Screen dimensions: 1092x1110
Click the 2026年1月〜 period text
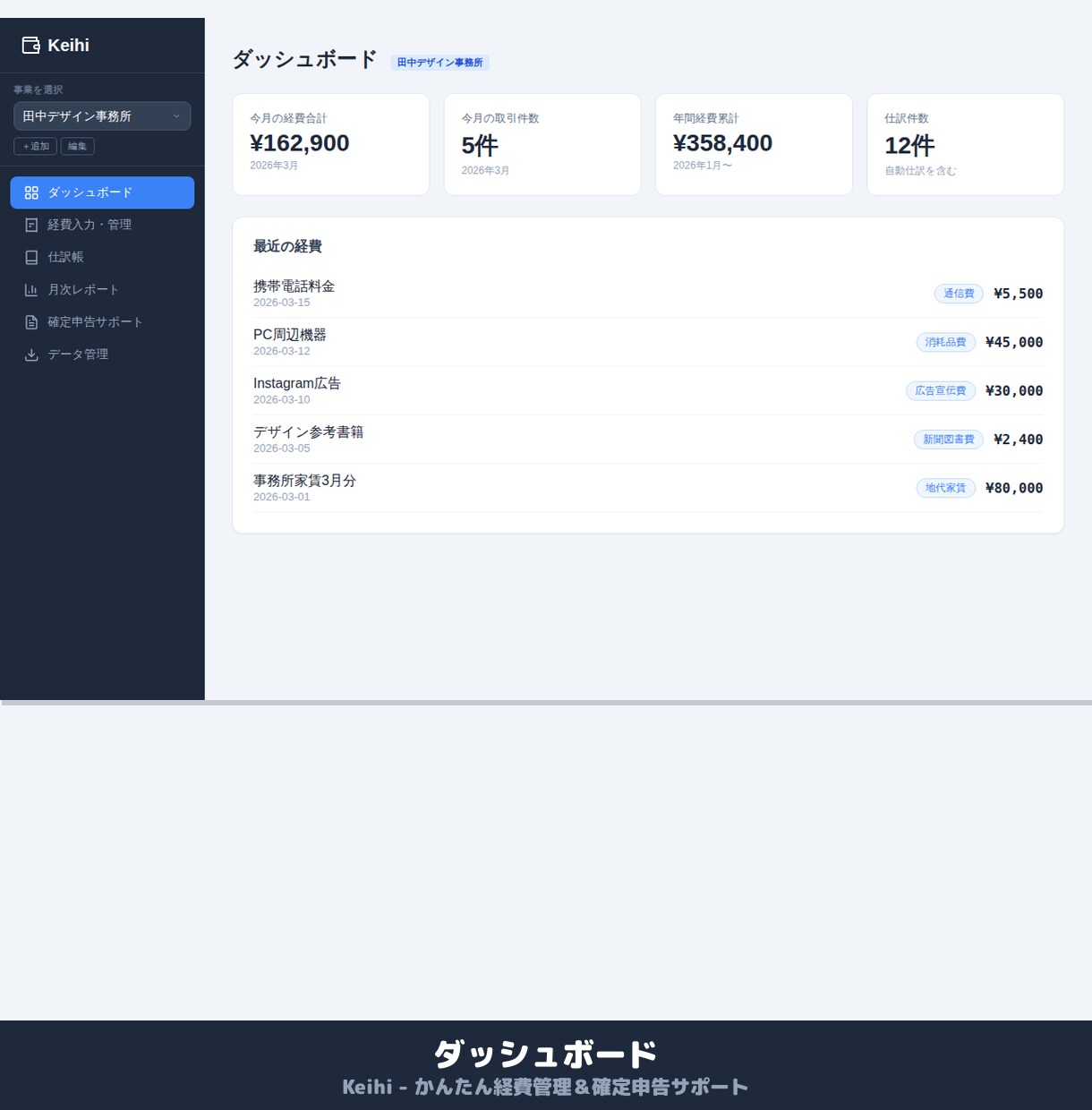(x=703, y=166)
